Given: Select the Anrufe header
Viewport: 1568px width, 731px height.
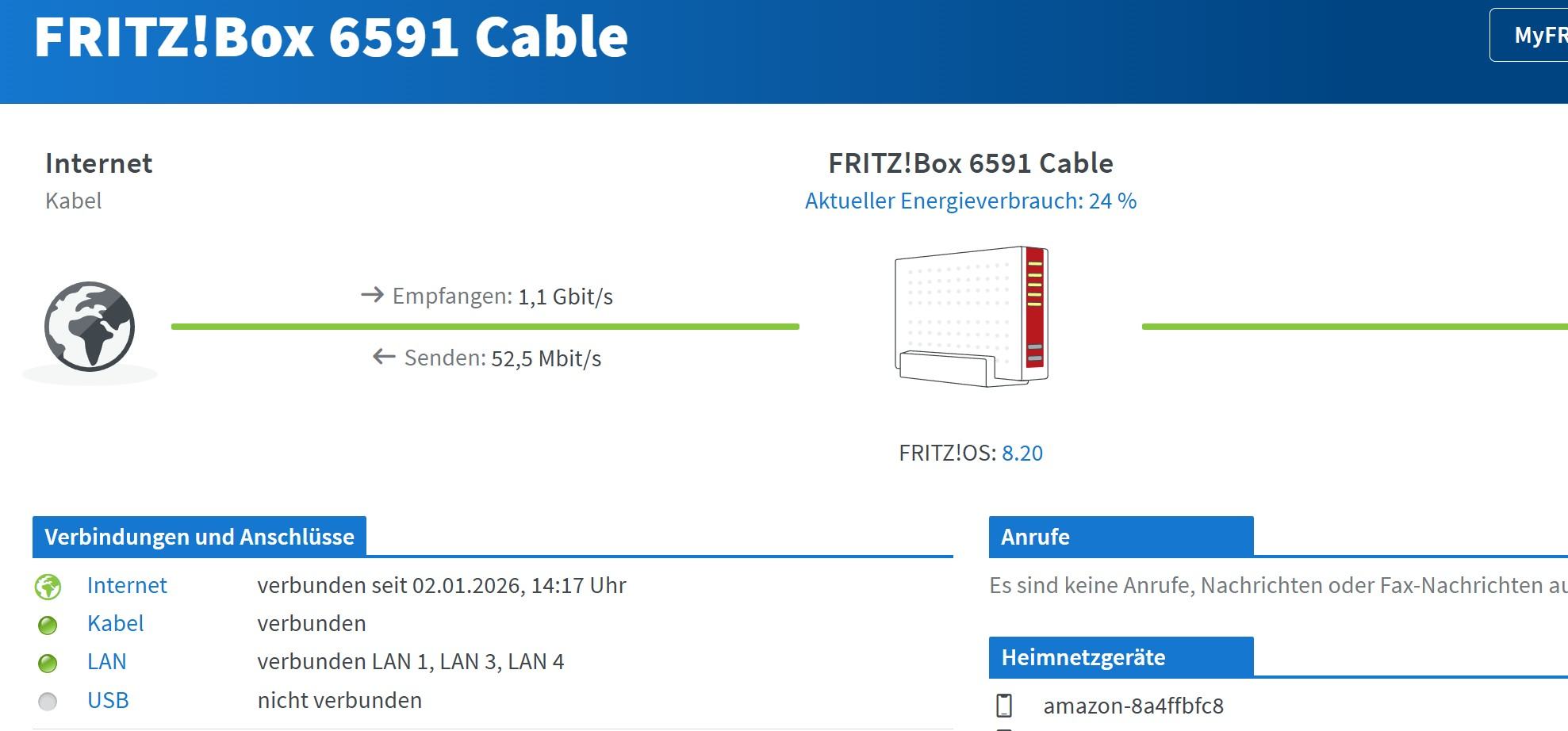Looking at the screenshot, I should point(1035,537).
